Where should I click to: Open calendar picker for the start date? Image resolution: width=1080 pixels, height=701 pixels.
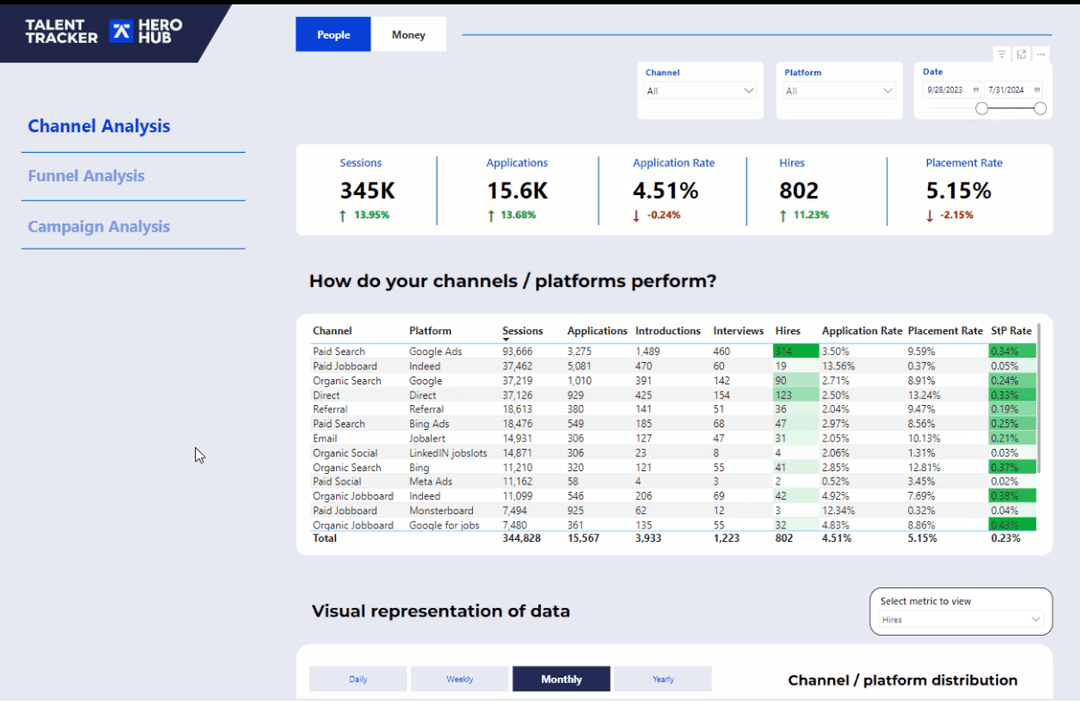(976, 90)
